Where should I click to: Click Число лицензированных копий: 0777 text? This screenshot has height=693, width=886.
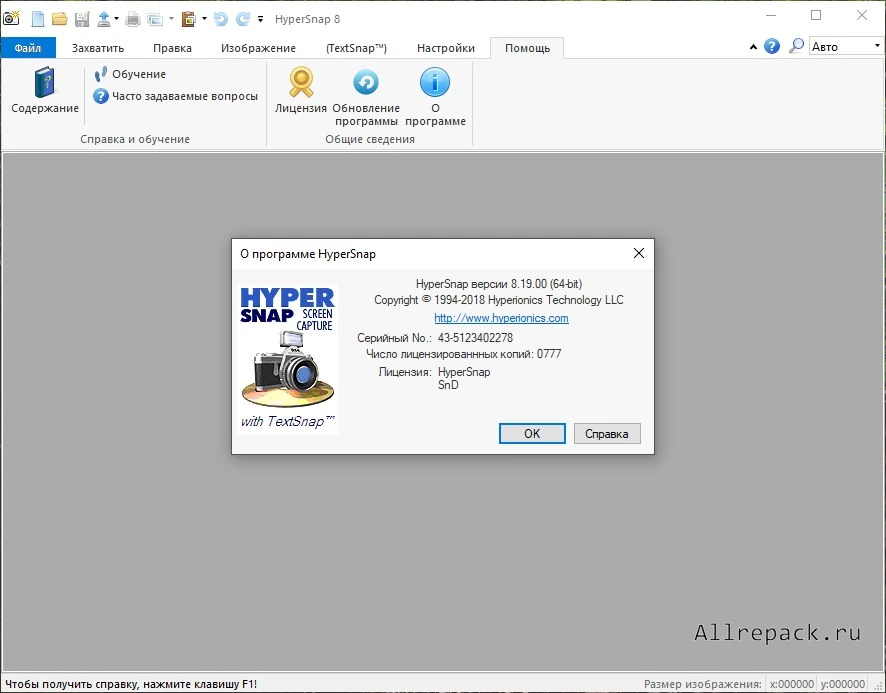tap(463, 354)
